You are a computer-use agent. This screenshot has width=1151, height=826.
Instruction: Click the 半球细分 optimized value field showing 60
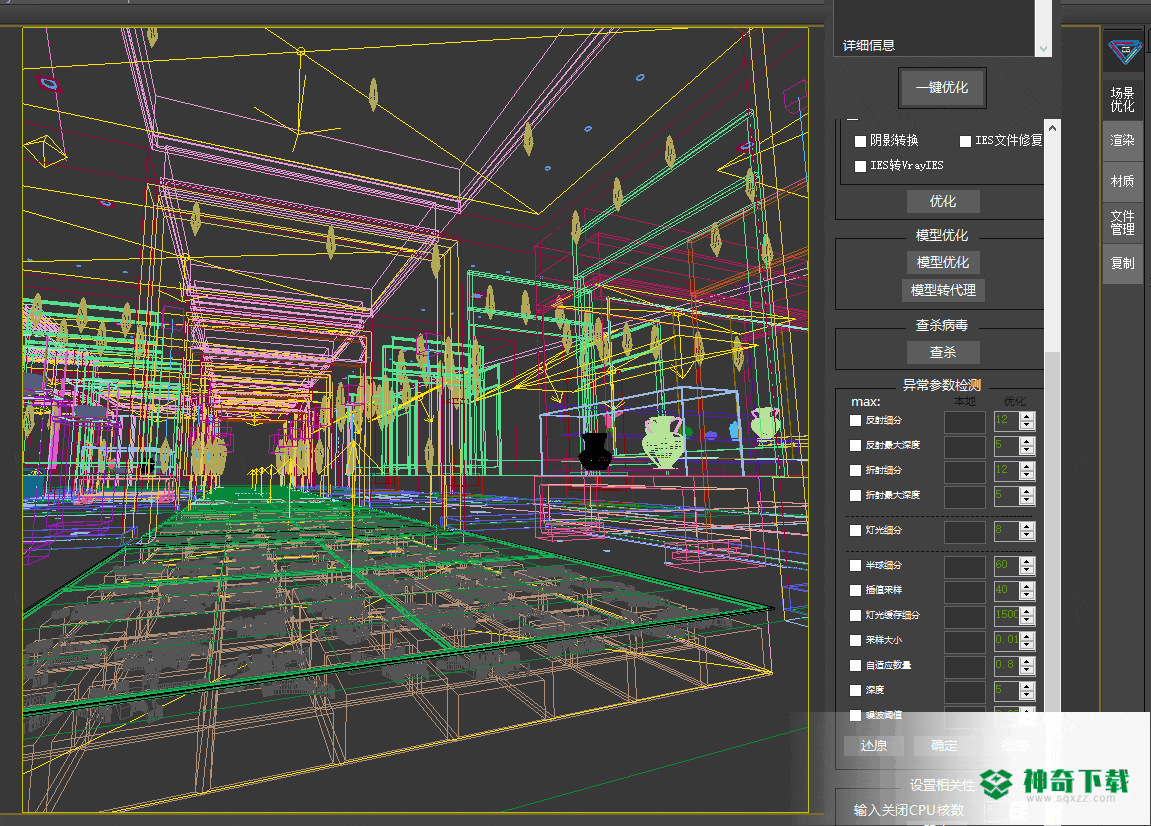[x=1006, y=565]
